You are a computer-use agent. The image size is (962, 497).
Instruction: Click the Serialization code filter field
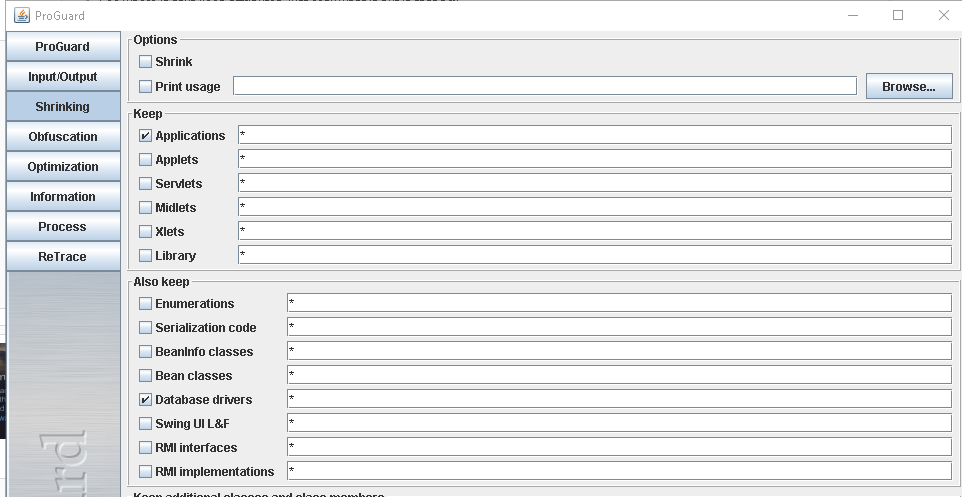point(619,327)
